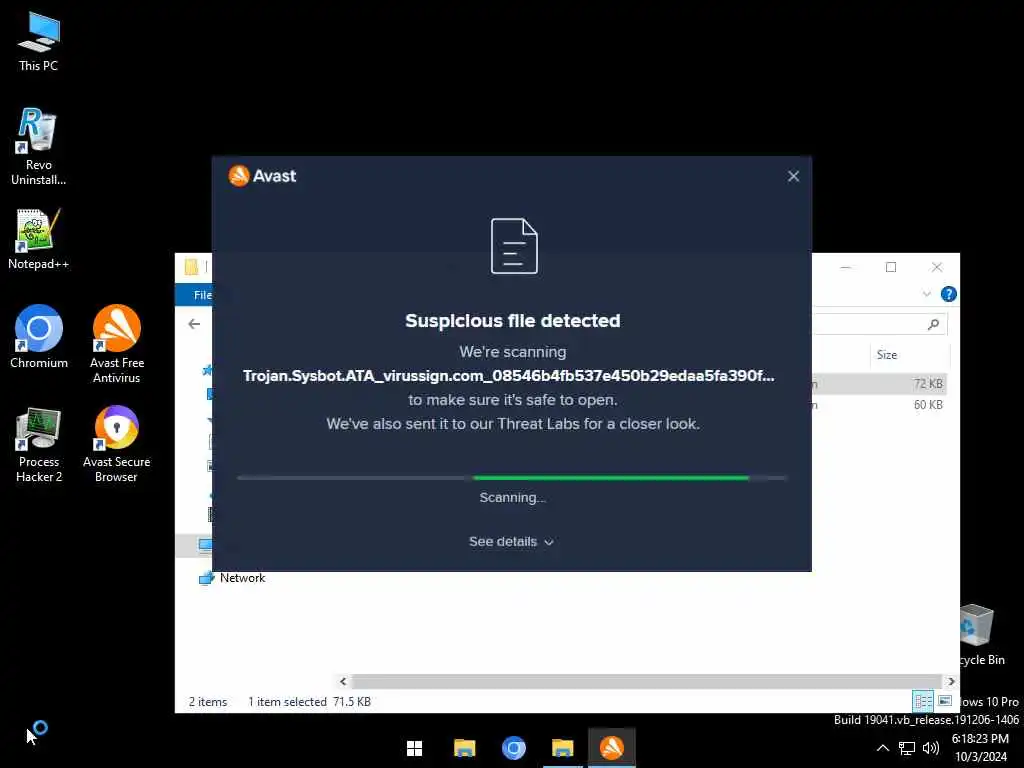
Task: Select the 72 KB file row
Action: (879, 384)
